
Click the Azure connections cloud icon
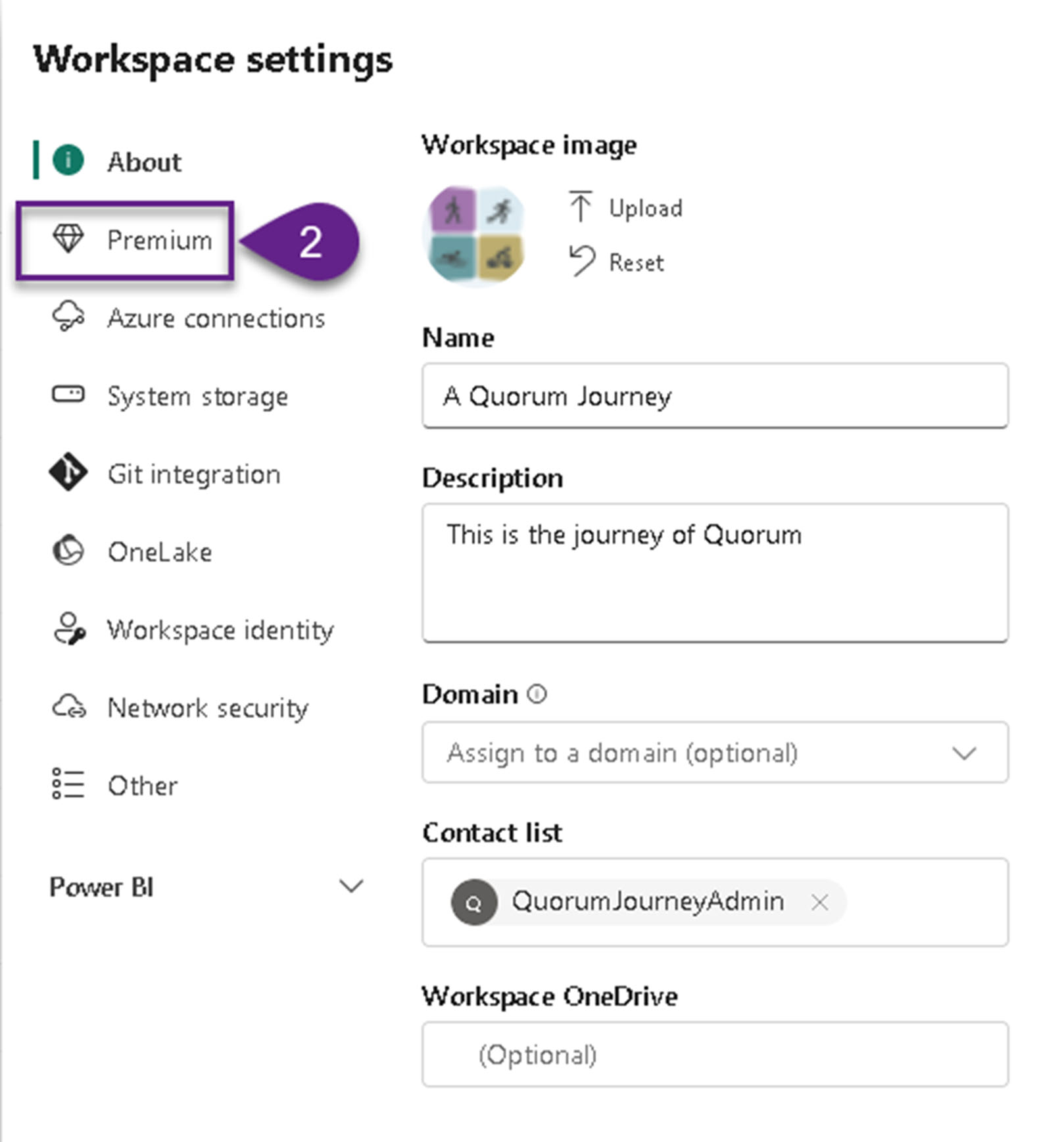[68, 317]
